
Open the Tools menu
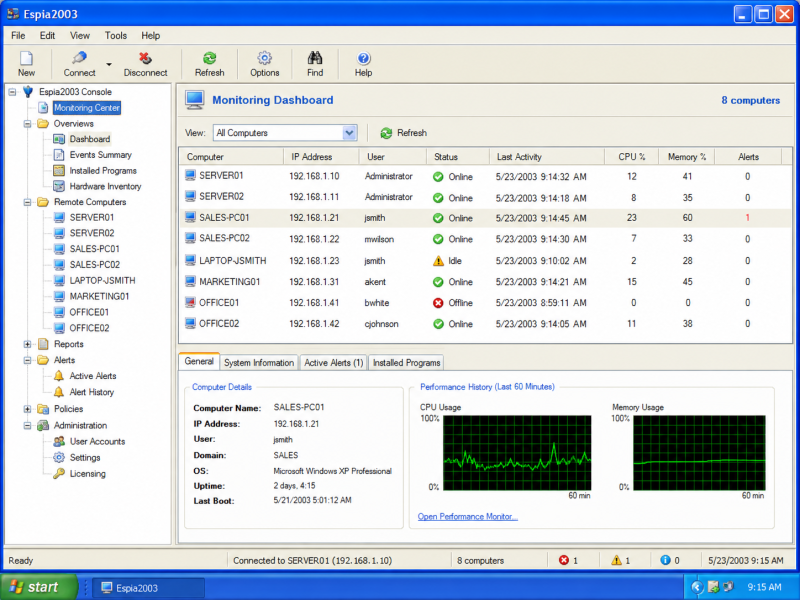coord(116,35)
